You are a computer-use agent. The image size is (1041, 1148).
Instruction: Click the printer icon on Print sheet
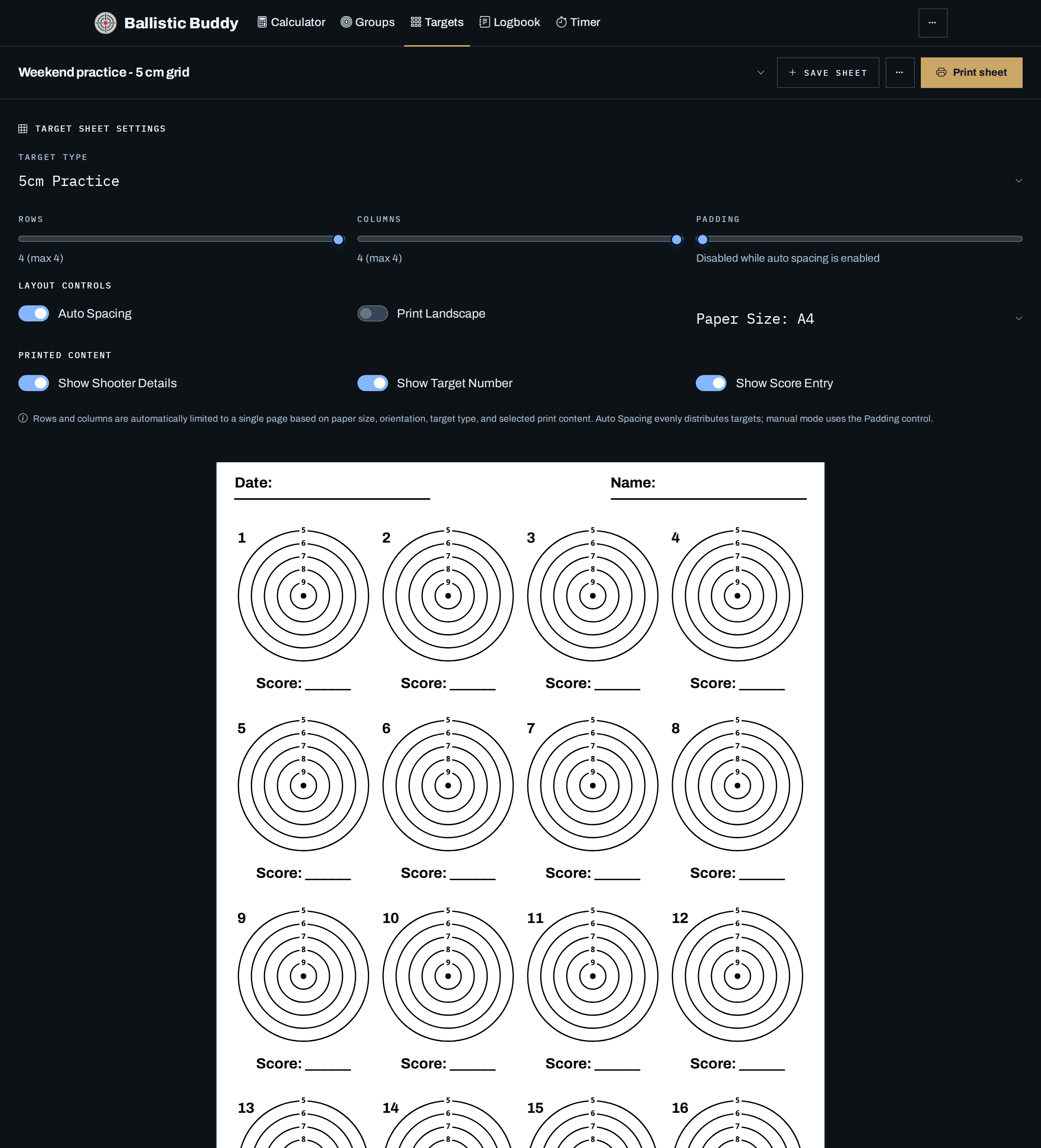tap(941, 72)
